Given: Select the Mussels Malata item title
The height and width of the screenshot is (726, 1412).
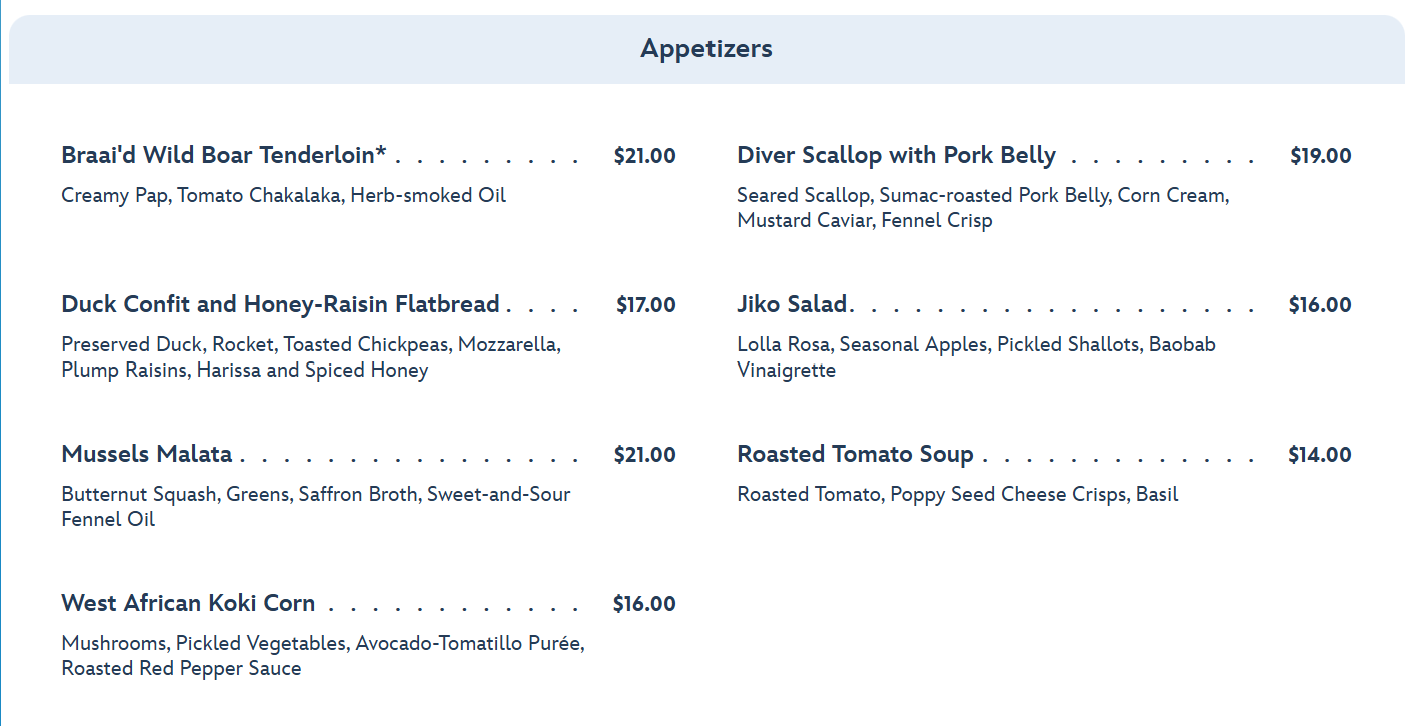Looking at the screenshot, I should click(147, 455).
